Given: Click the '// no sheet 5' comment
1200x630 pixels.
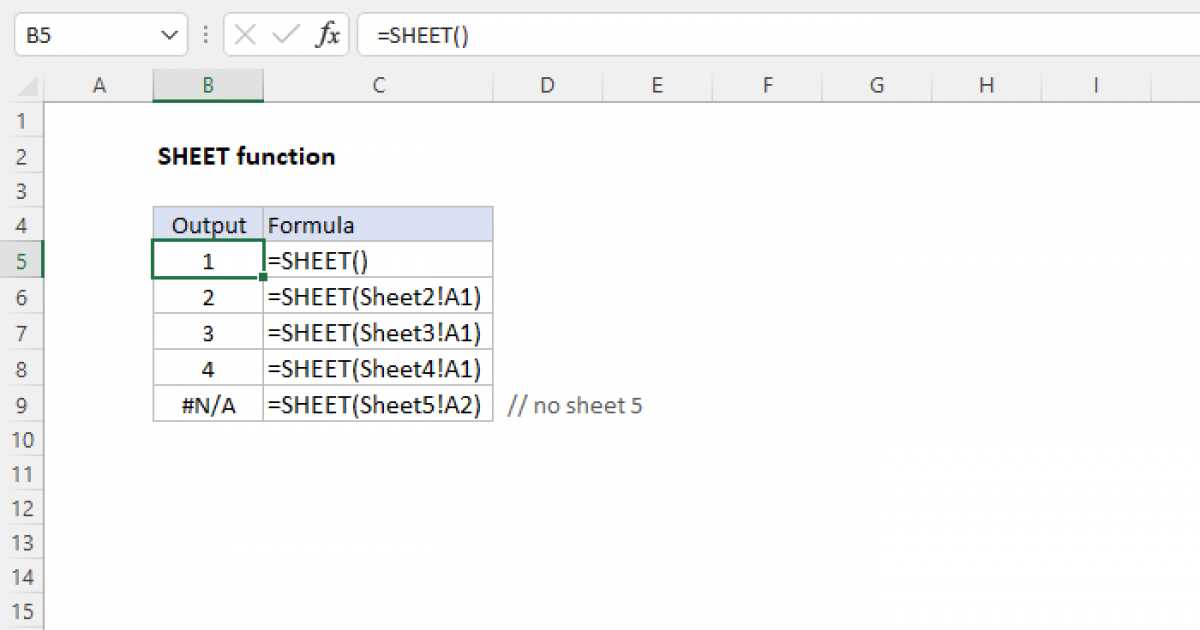Looking at the screenshot, I should [x=575, y=405].
